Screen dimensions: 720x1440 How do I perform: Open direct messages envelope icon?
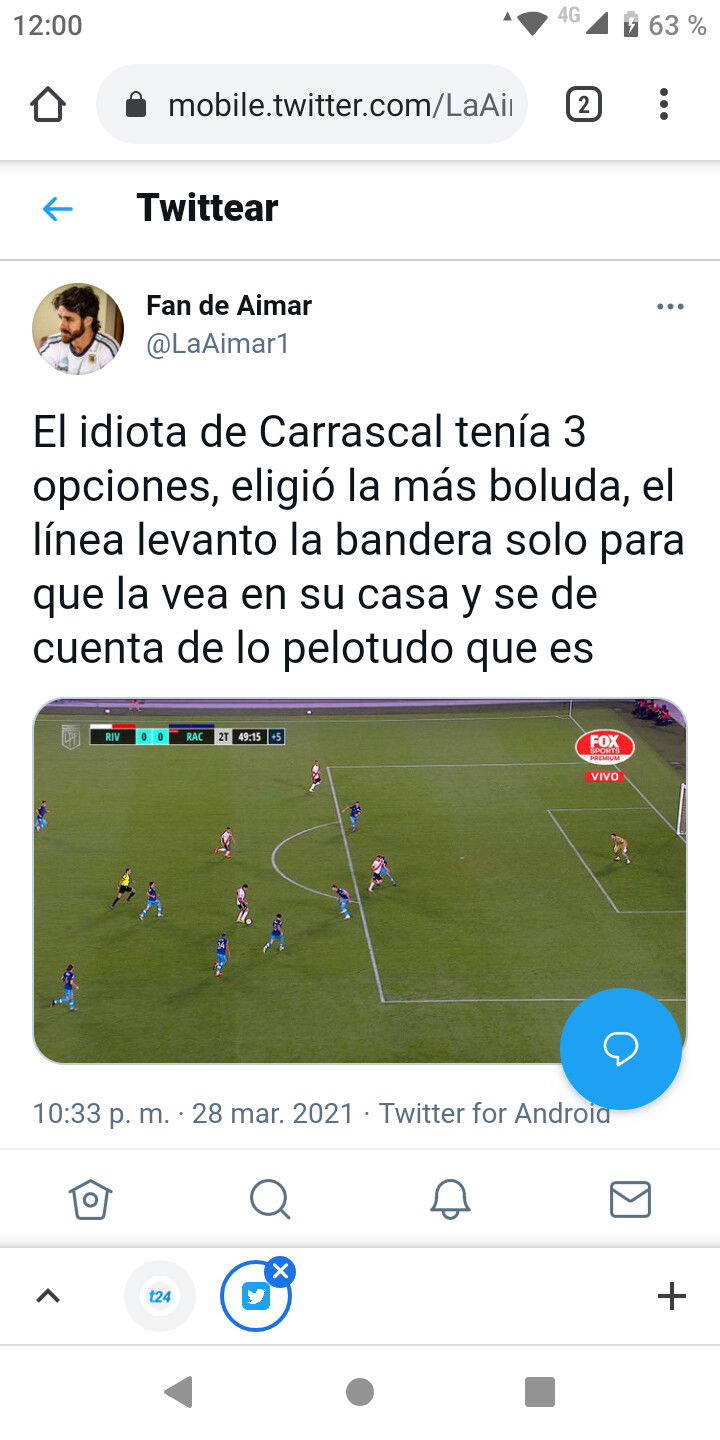(x=630, y=1198)
